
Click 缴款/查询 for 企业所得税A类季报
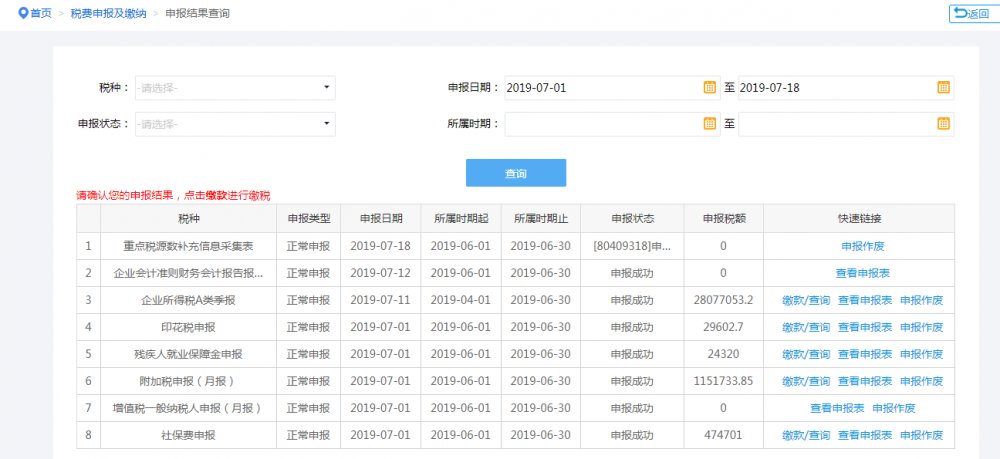pos(806,300)
